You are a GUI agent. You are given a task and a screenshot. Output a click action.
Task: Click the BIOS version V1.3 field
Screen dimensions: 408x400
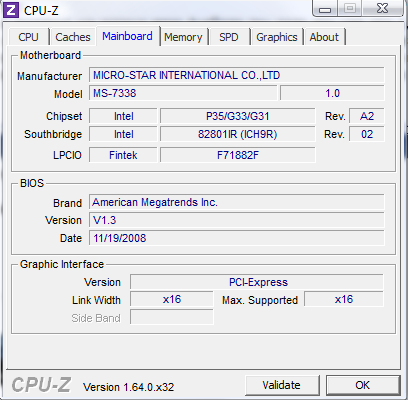click(237, 220)
